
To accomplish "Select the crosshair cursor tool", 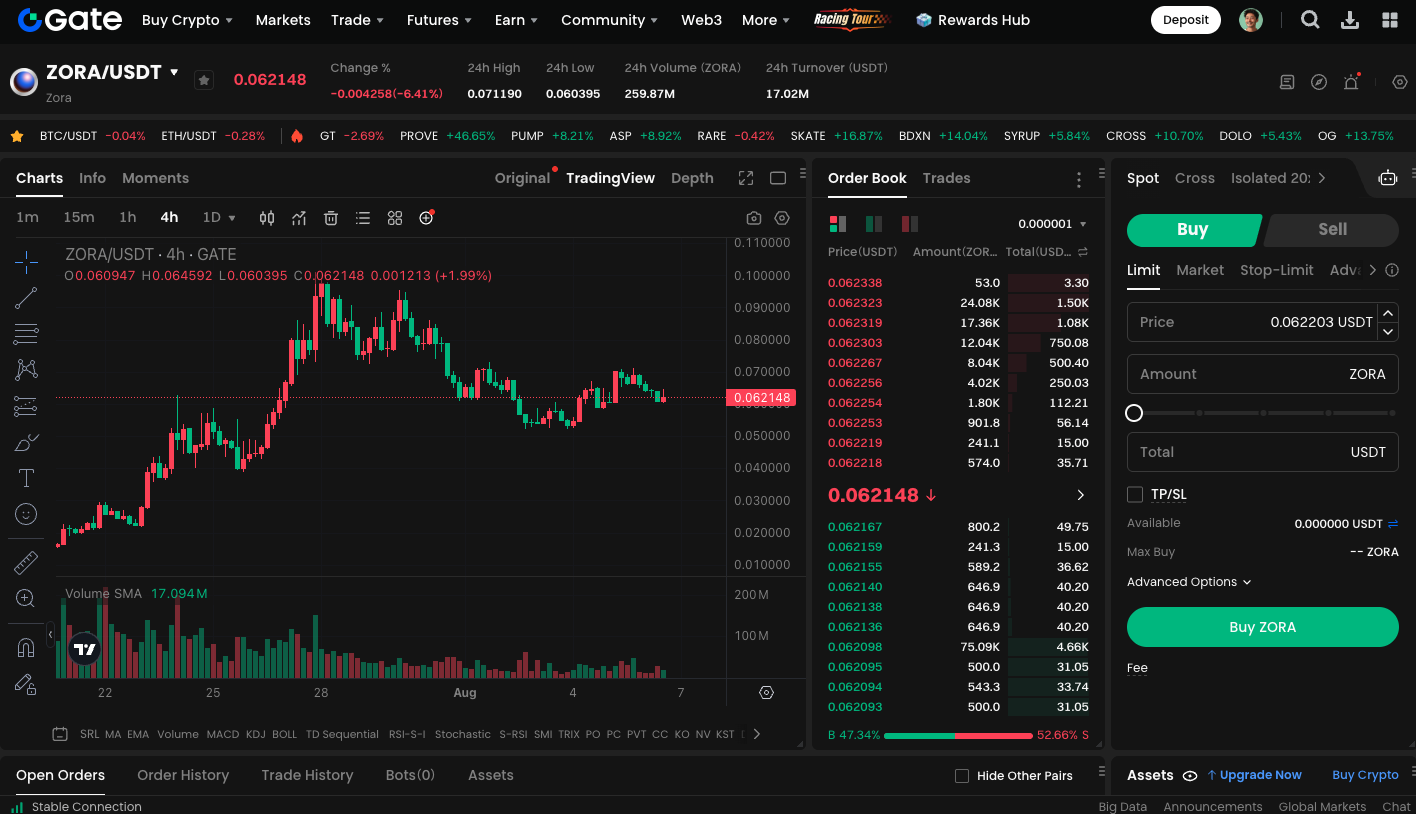I will tap(26, 262).
